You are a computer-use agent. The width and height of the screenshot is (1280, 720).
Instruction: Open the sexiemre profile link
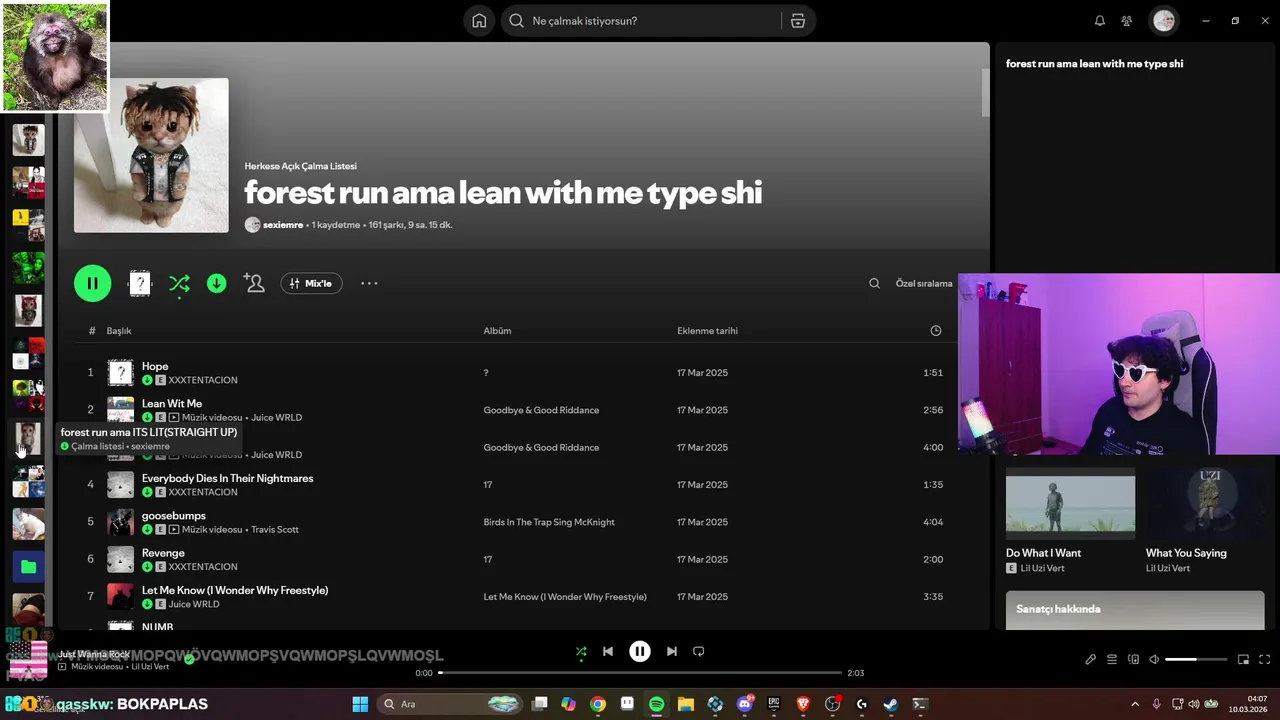point(283,225)
